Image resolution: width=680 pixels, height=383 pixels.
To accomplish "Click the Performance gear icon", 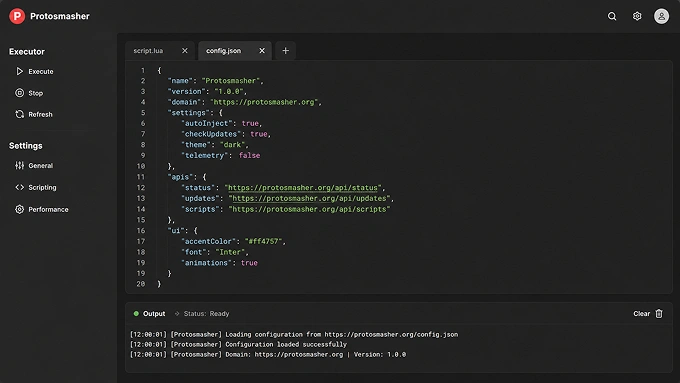I will pos(20,209).
